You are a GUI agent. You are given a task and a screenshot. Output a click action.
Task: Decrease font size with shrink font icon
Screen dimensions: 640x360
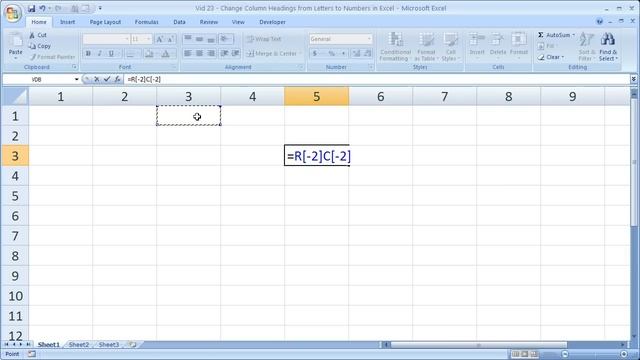(x=170, y=39)
